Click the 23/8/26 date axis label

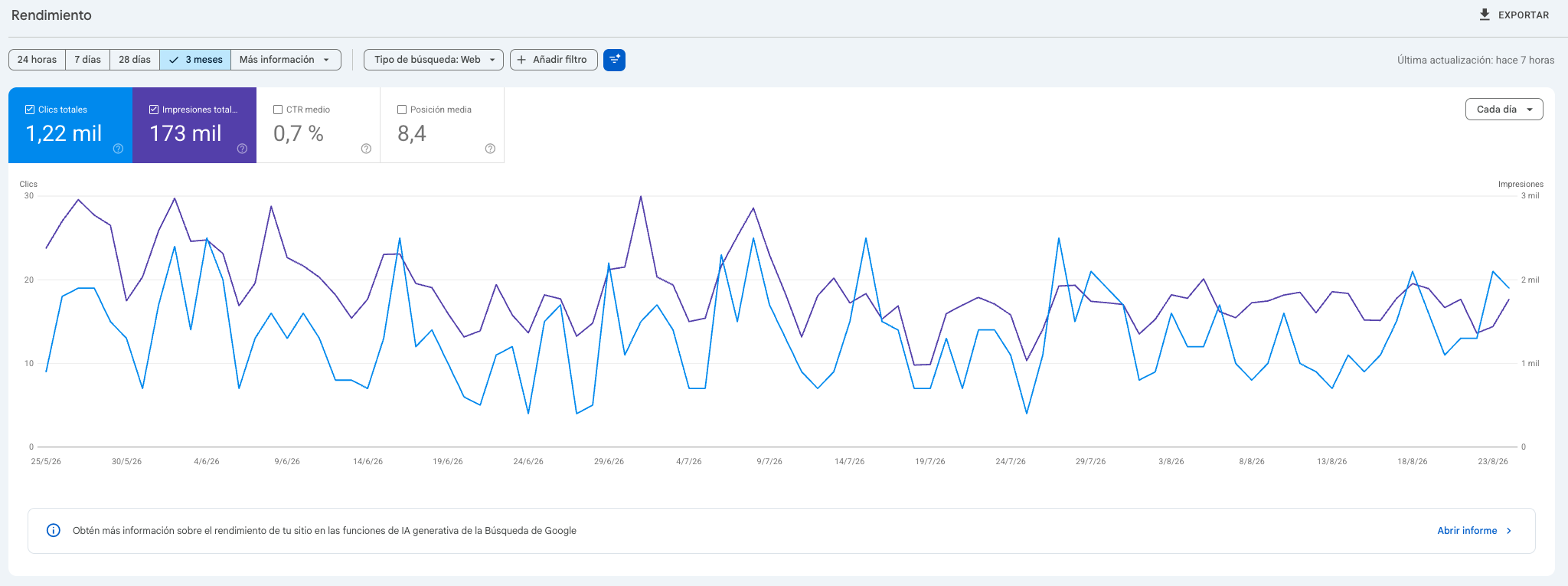pos(1492,461)
